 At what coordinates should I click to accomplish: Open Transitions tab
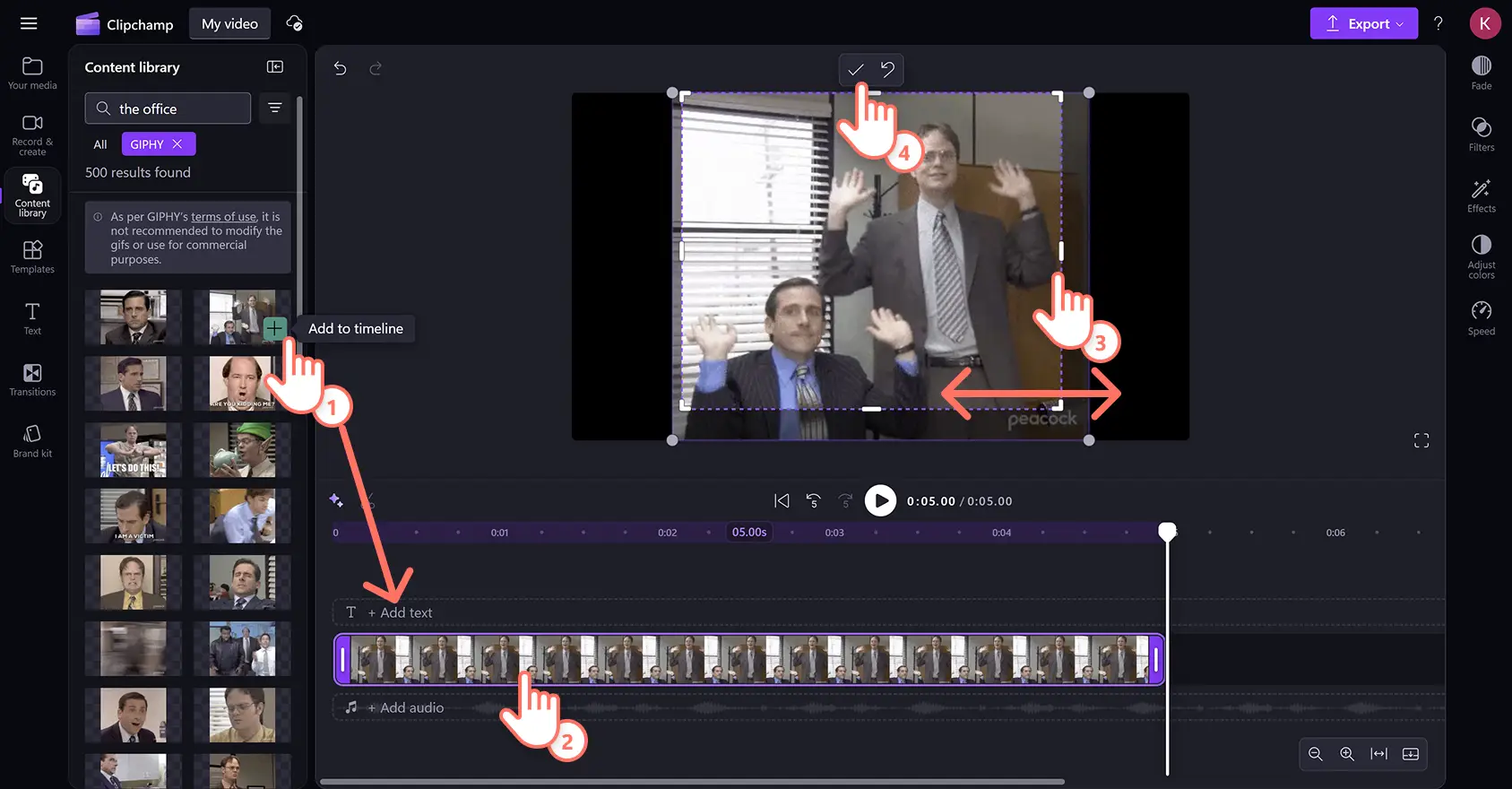point(32,379)
